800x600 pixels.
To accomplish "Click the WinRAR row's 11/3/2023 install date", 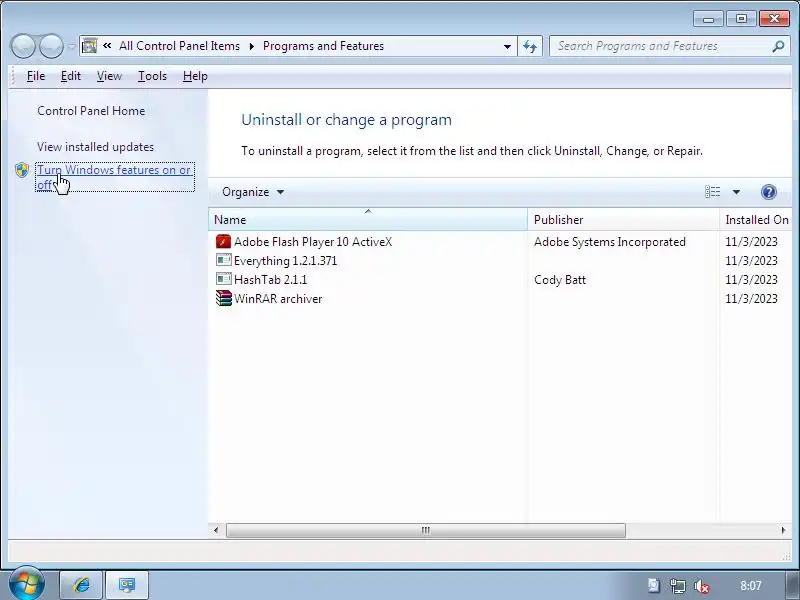I will [x=751, y=299].
